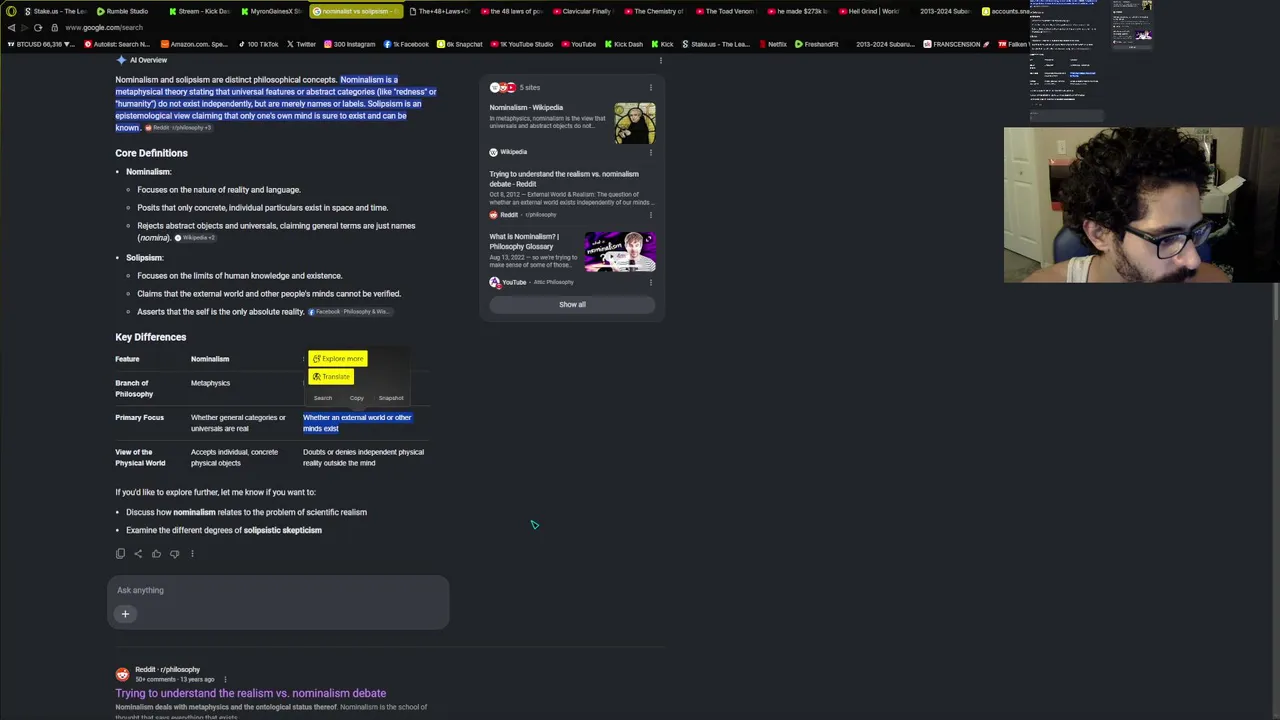The width and height of the screenshot is (1280, 720).
Task: Open the Nominalism Wikipedia portrait thumbnail
Action: point(635,123)
